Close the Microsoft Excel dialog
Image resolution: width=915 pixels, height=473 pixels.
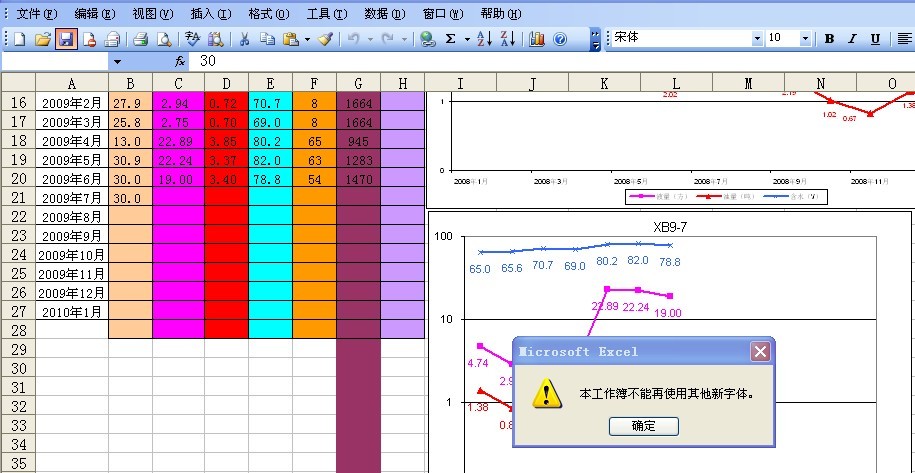tap(760, 351)
